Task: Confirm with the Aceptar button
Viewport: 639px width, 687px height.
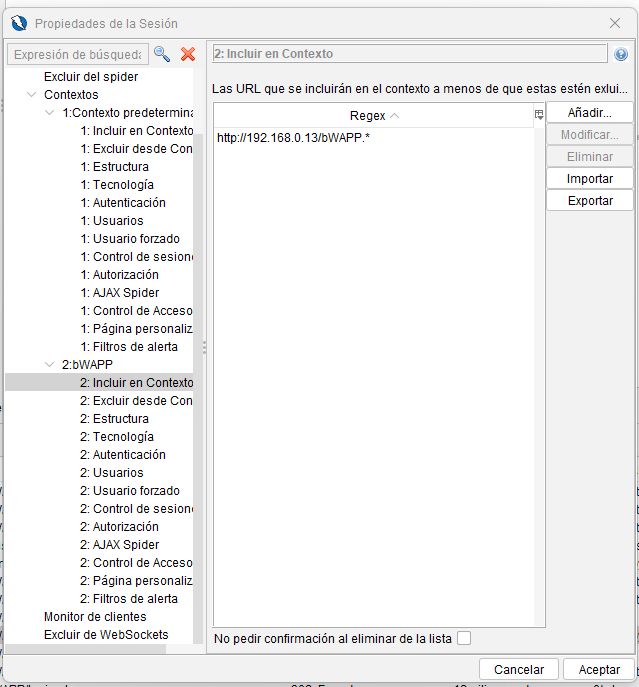Action: pyautogui.click(x=598, y=669)
